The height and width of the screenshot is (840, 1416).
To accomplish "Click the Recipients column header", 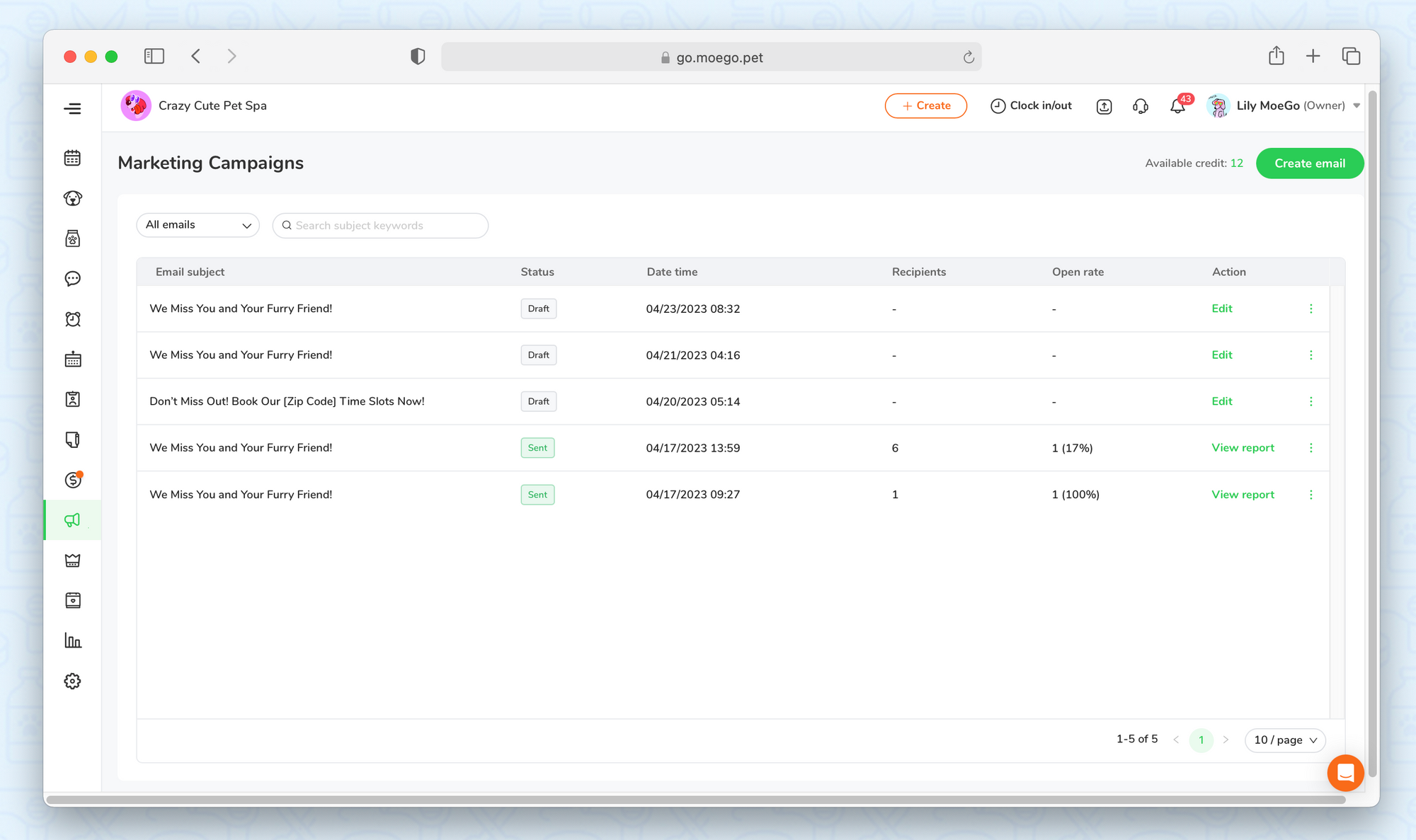I will pyautogui.click(x=918, y=272).
